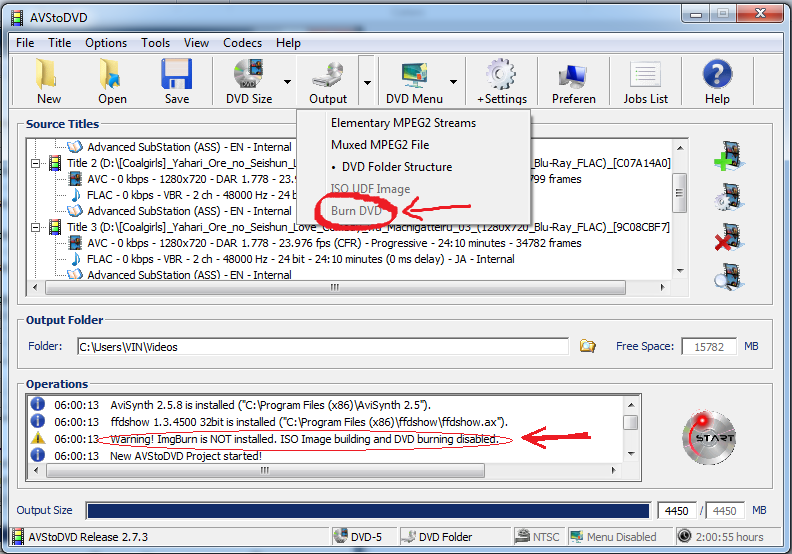Viewport: 792px width, 554px height.
Task: Remove title with red X film icon
Action: pos(728,237)
